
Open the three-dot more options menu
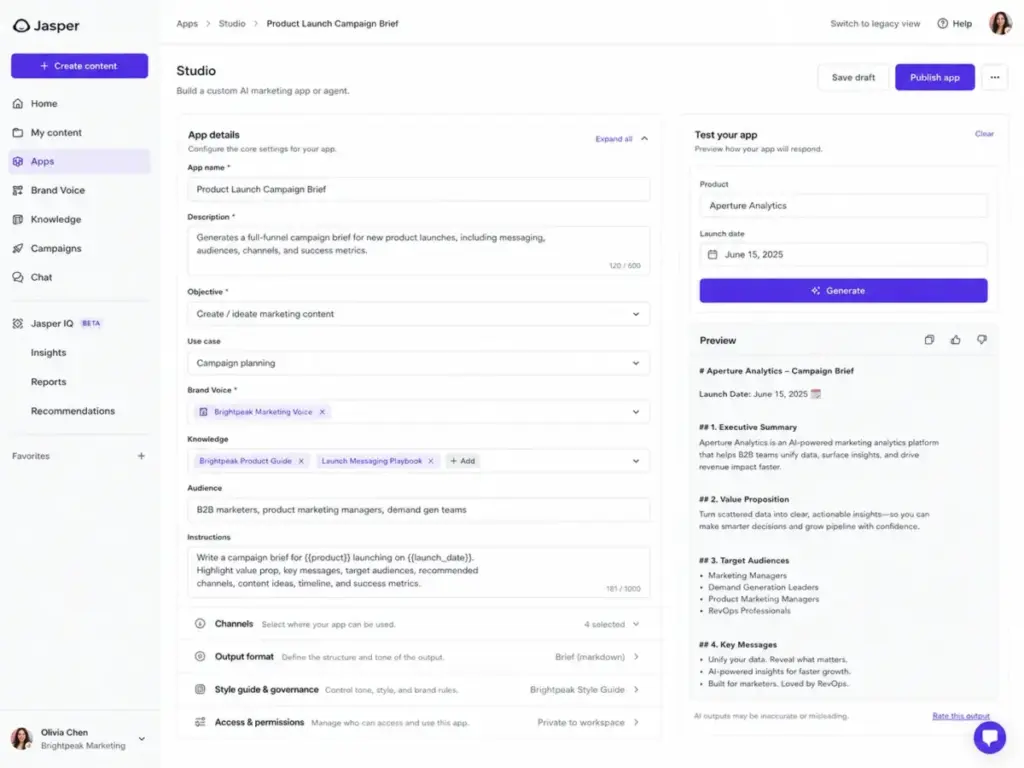coord(994,77)
